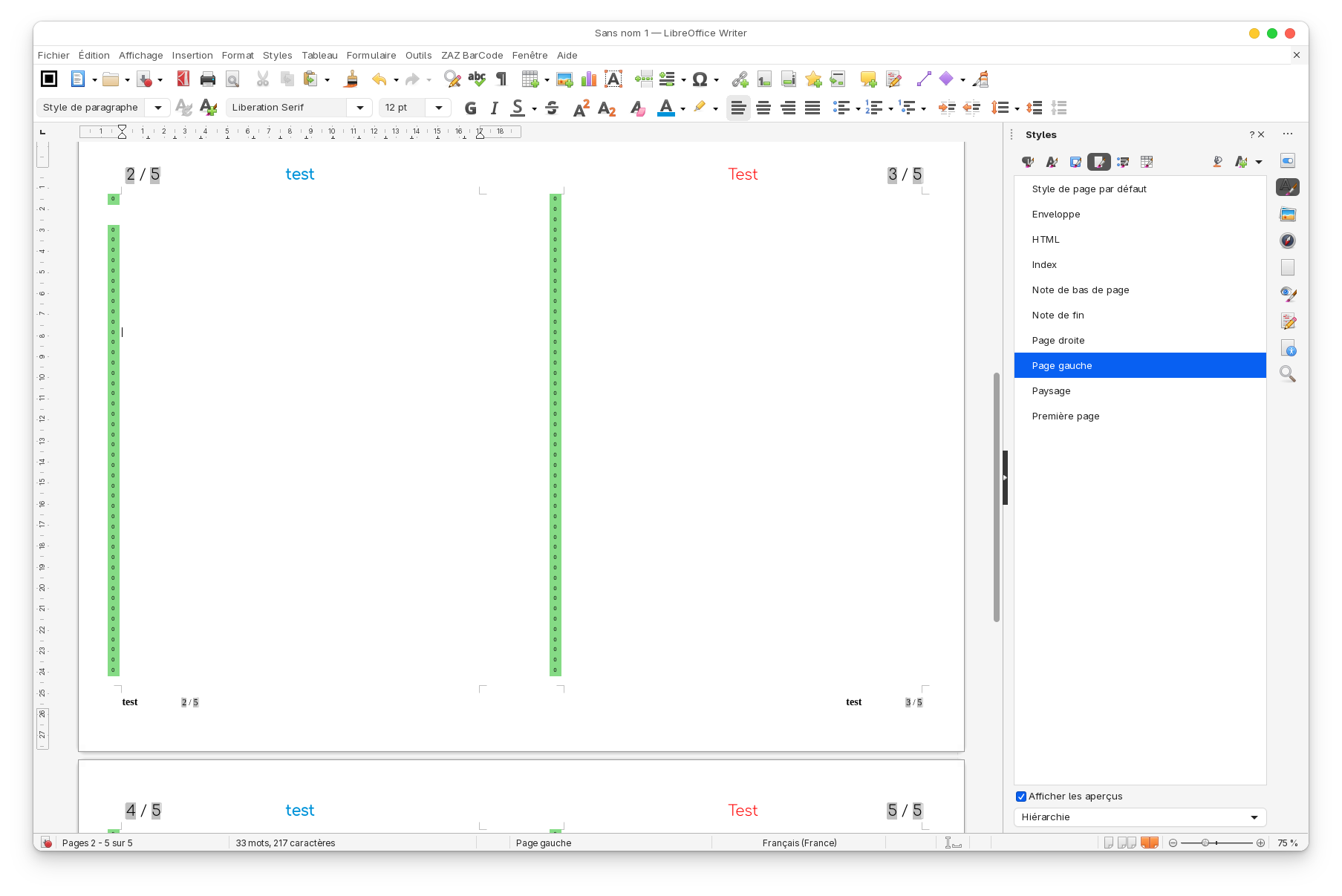
Task: Open Find and Replace icon
Action: tap(452, 79)
